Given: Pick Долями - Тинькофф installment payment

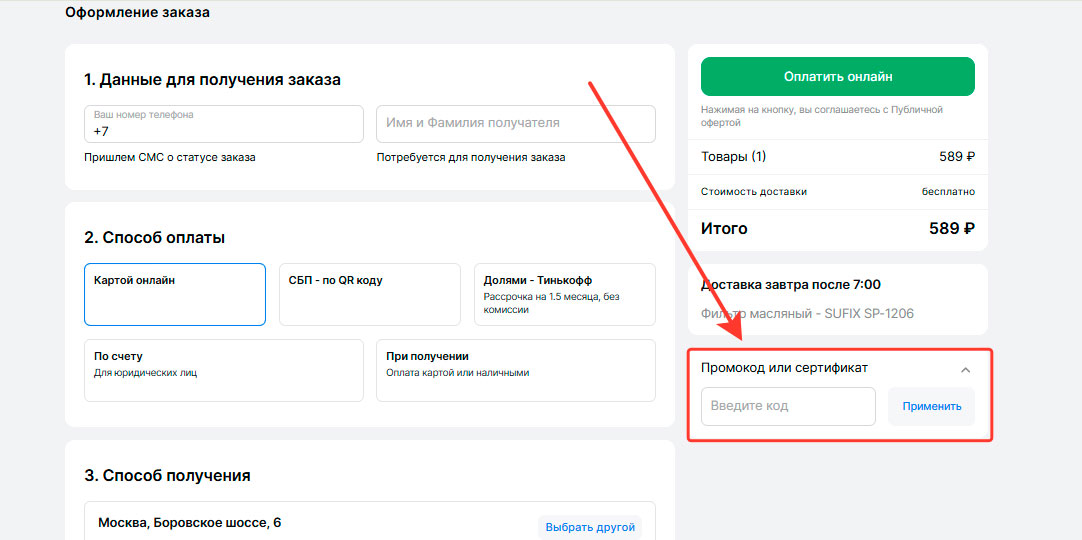Looking at the screenshot, I should [564, 294].
